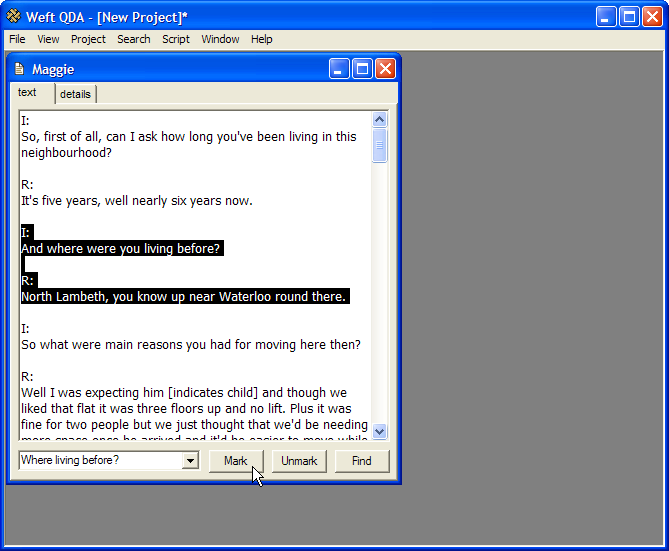Click the Find button
Screen dimensions: 669x551
pos(361,461)
